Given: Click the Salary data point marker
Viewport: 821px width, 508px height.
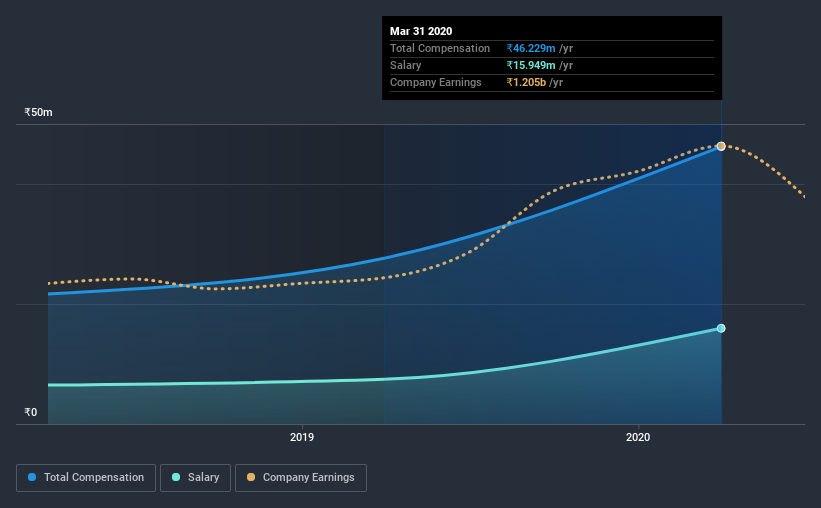Looking at the screenshot, I should [721, 328].
